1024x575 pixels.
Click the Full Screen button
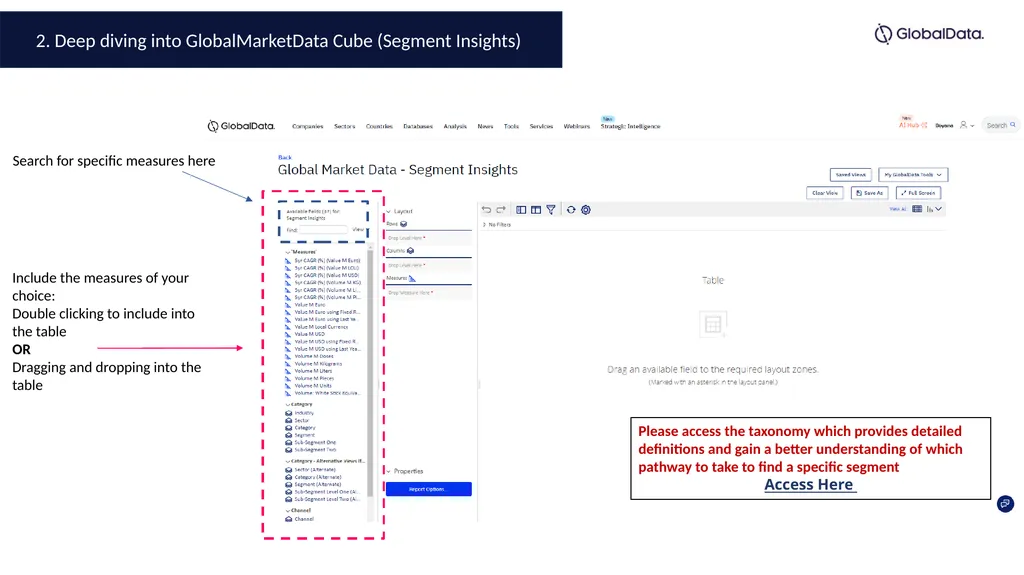click(x=918, y=193)
